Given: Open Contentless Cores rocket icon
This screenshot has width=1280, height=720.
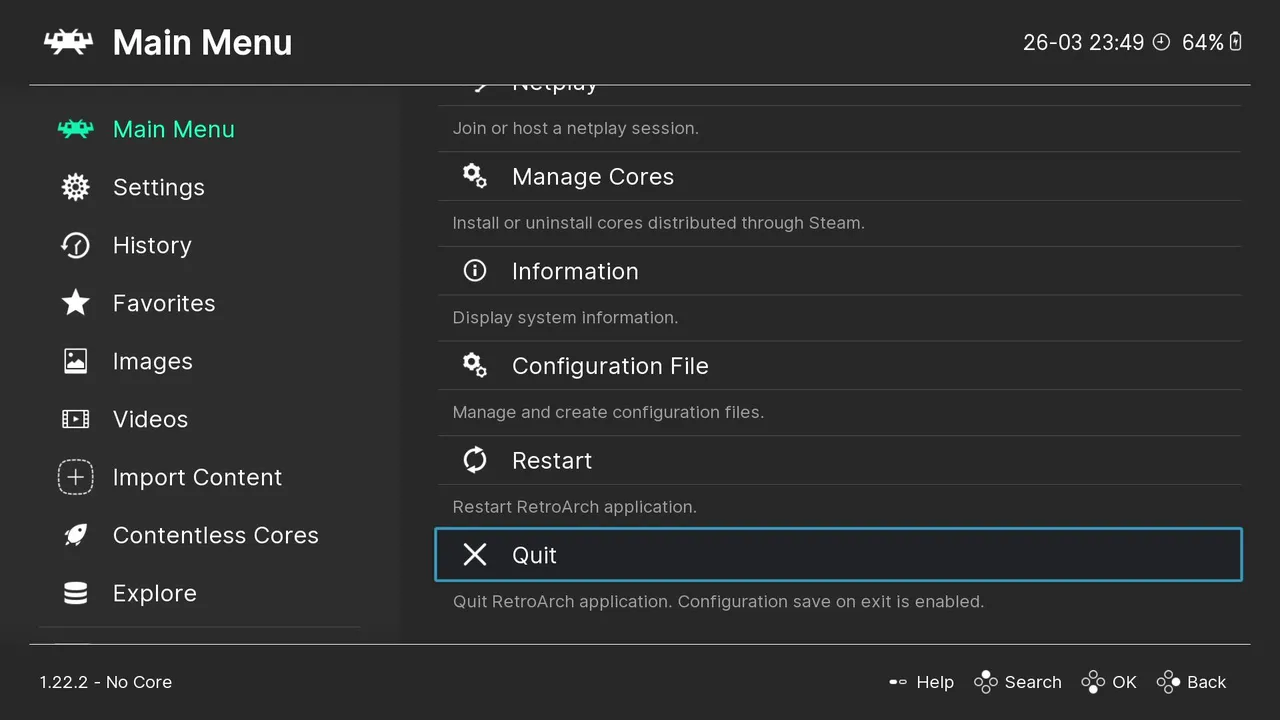Looking at the screenshot, I should (x=76, y=535).
